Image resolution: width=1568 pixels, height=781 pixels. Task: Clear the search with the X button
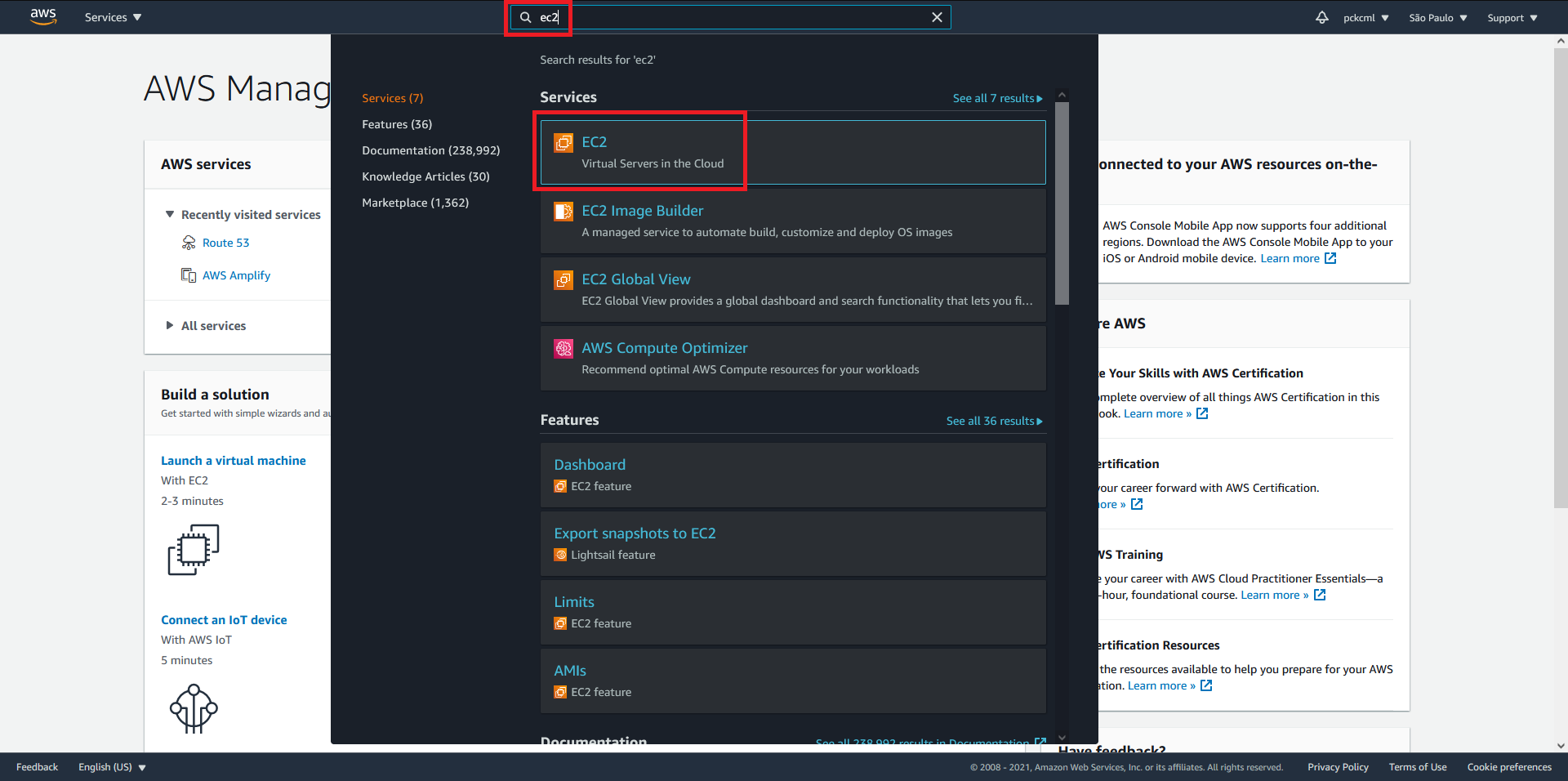(x=936, y=16)
